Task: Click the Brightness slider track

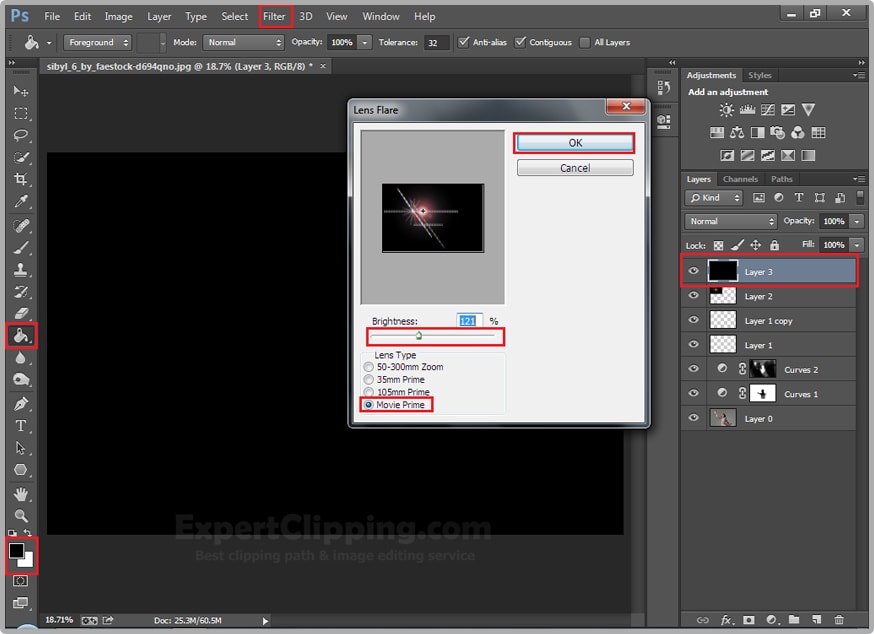Action: click(435, 336)
